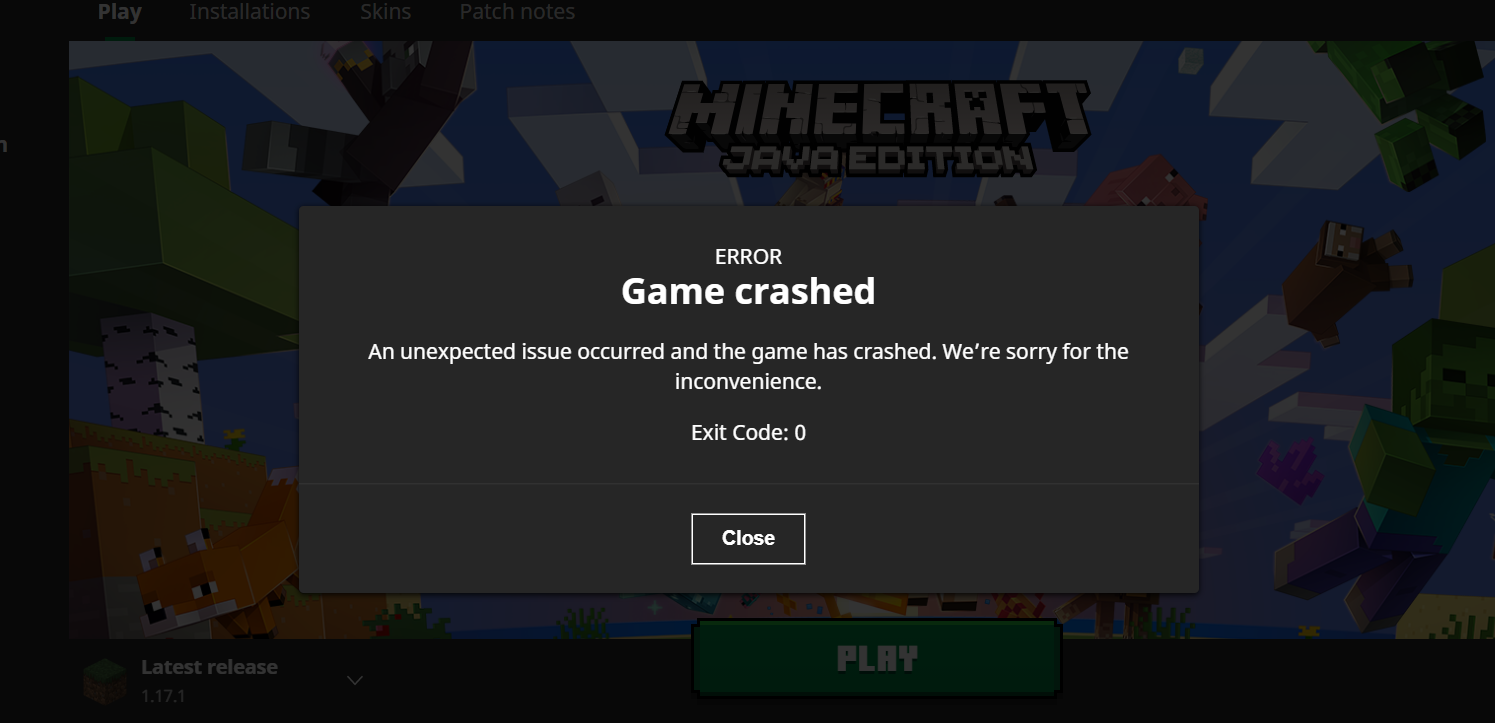Switch to the Play tab
The image size is (1495, 723).
[x=120, y=12]
